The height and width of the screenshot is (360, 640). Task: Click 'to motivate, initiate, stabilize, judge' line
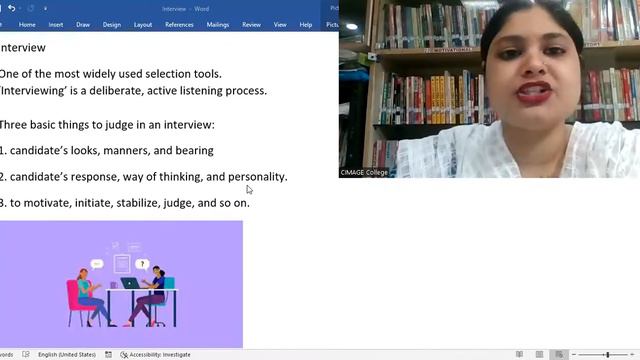(x=125, y=203)
